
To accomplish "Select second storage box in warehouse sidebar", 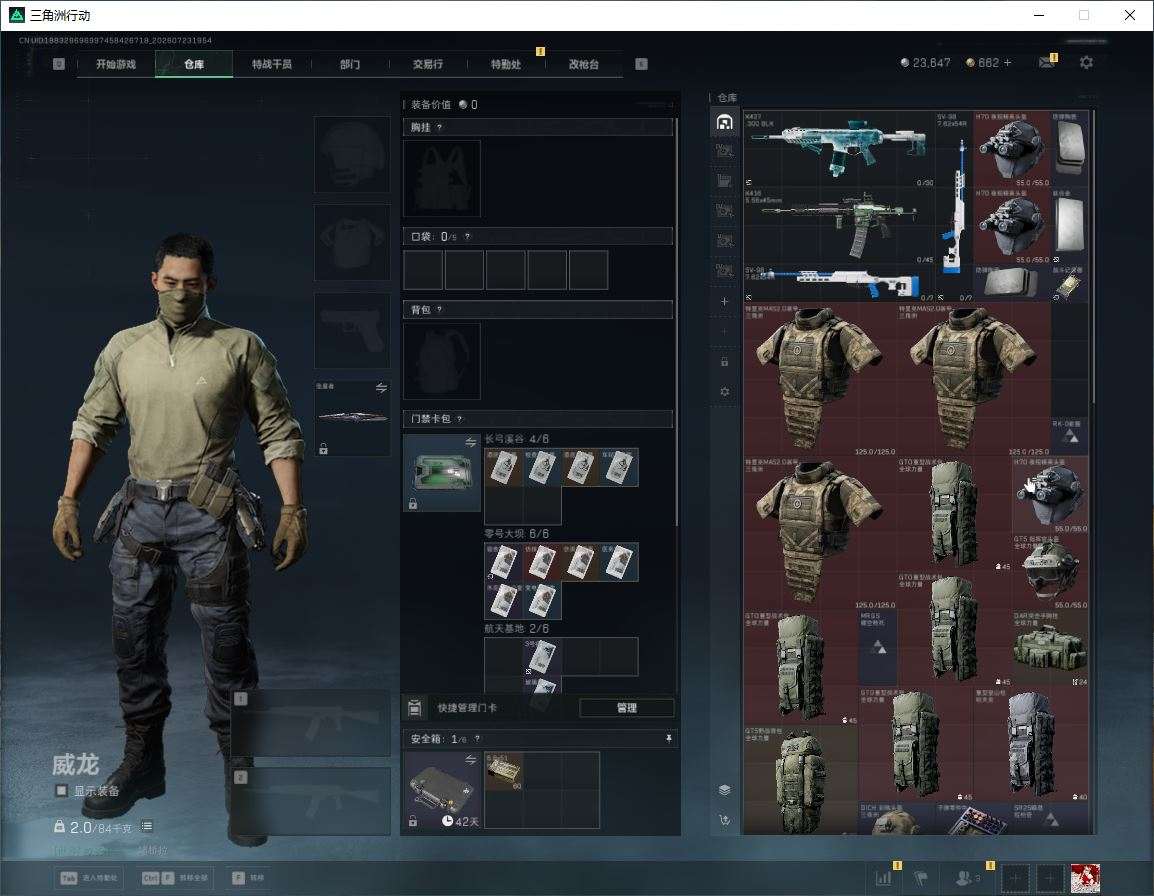I will pyautogui.click(x=724, y=152).
